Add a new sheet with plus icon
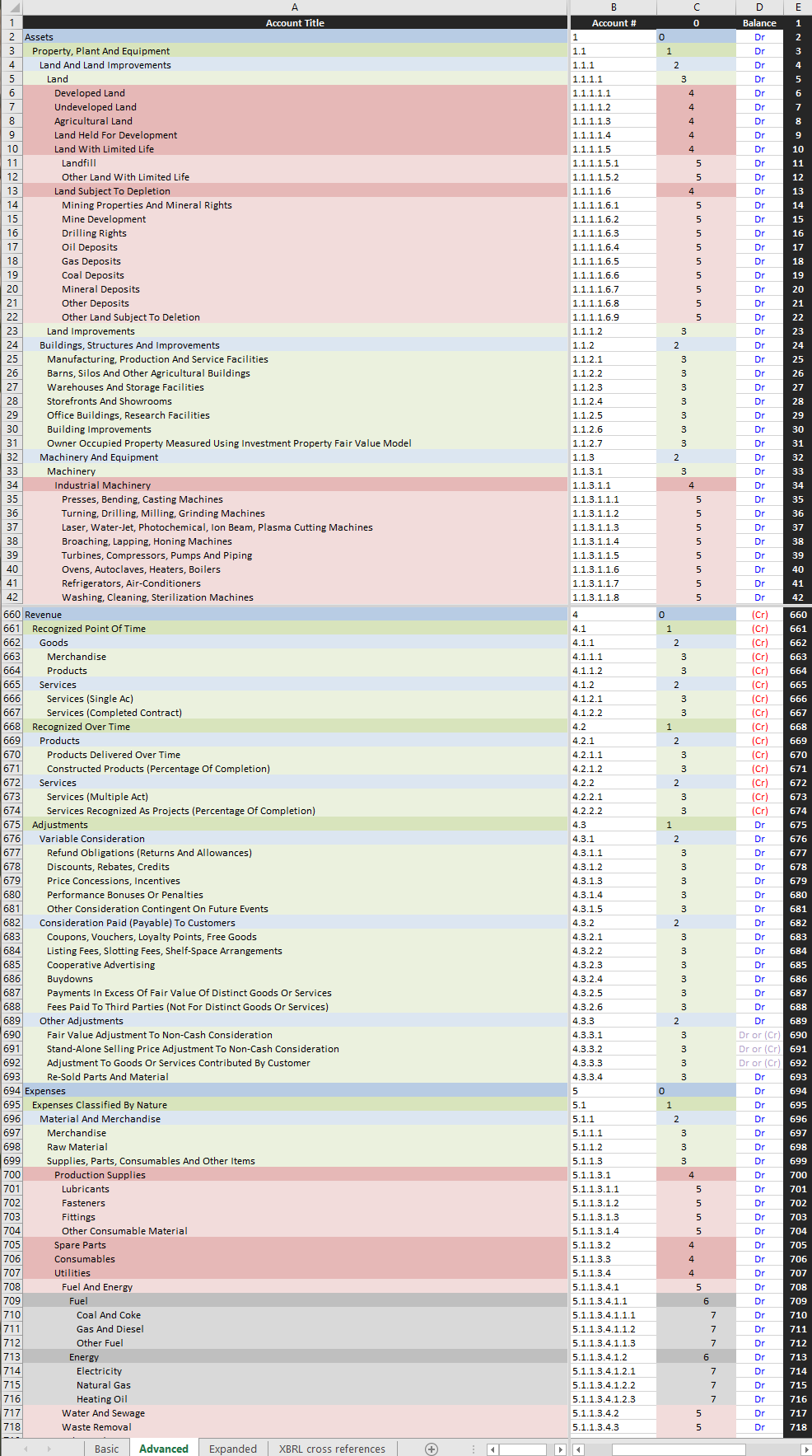This screenshot has width=812, height=1456. 431,1449
